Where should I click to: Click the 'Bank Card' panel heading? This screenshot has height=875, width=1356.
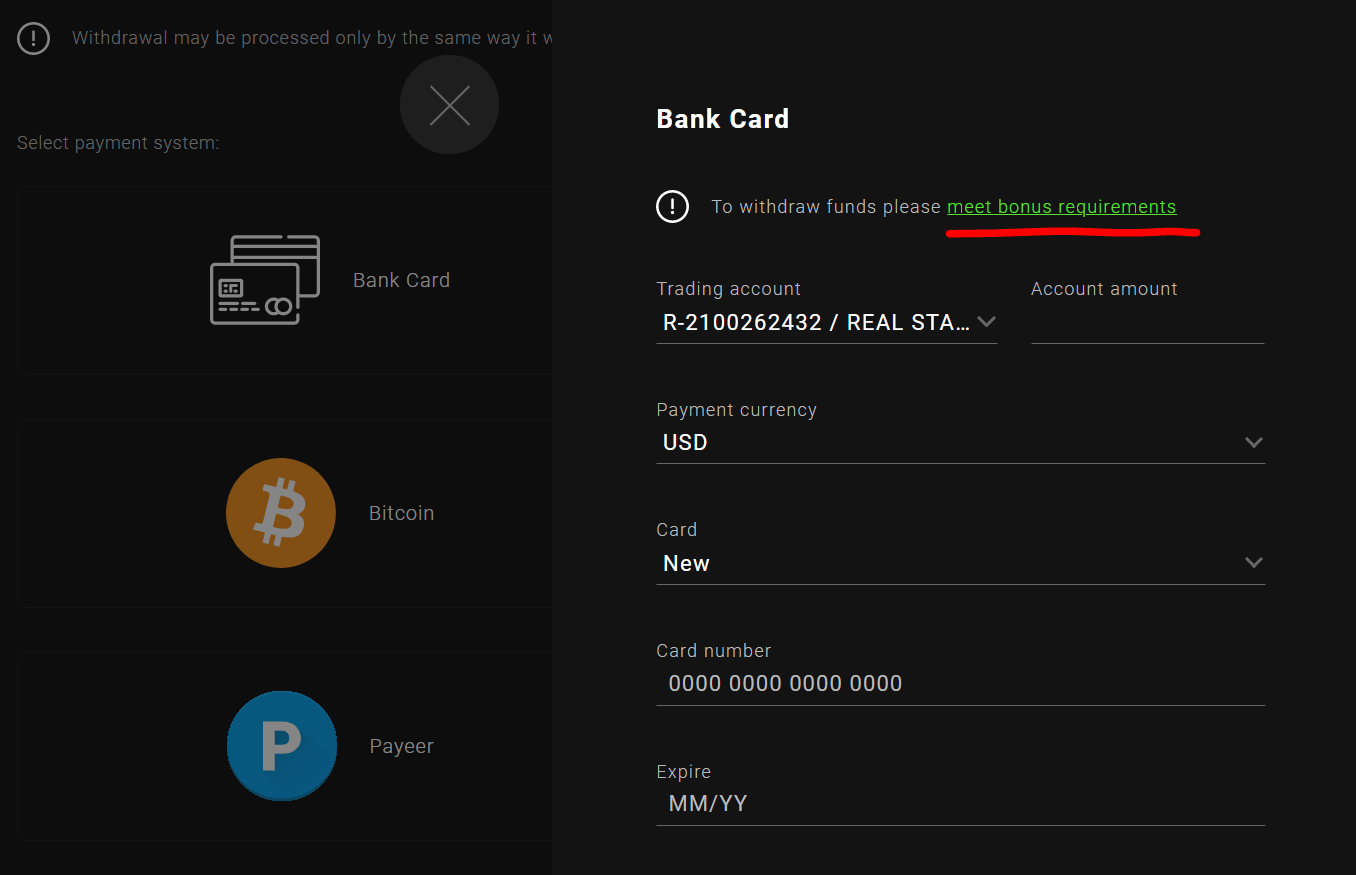tap(722, 119)
